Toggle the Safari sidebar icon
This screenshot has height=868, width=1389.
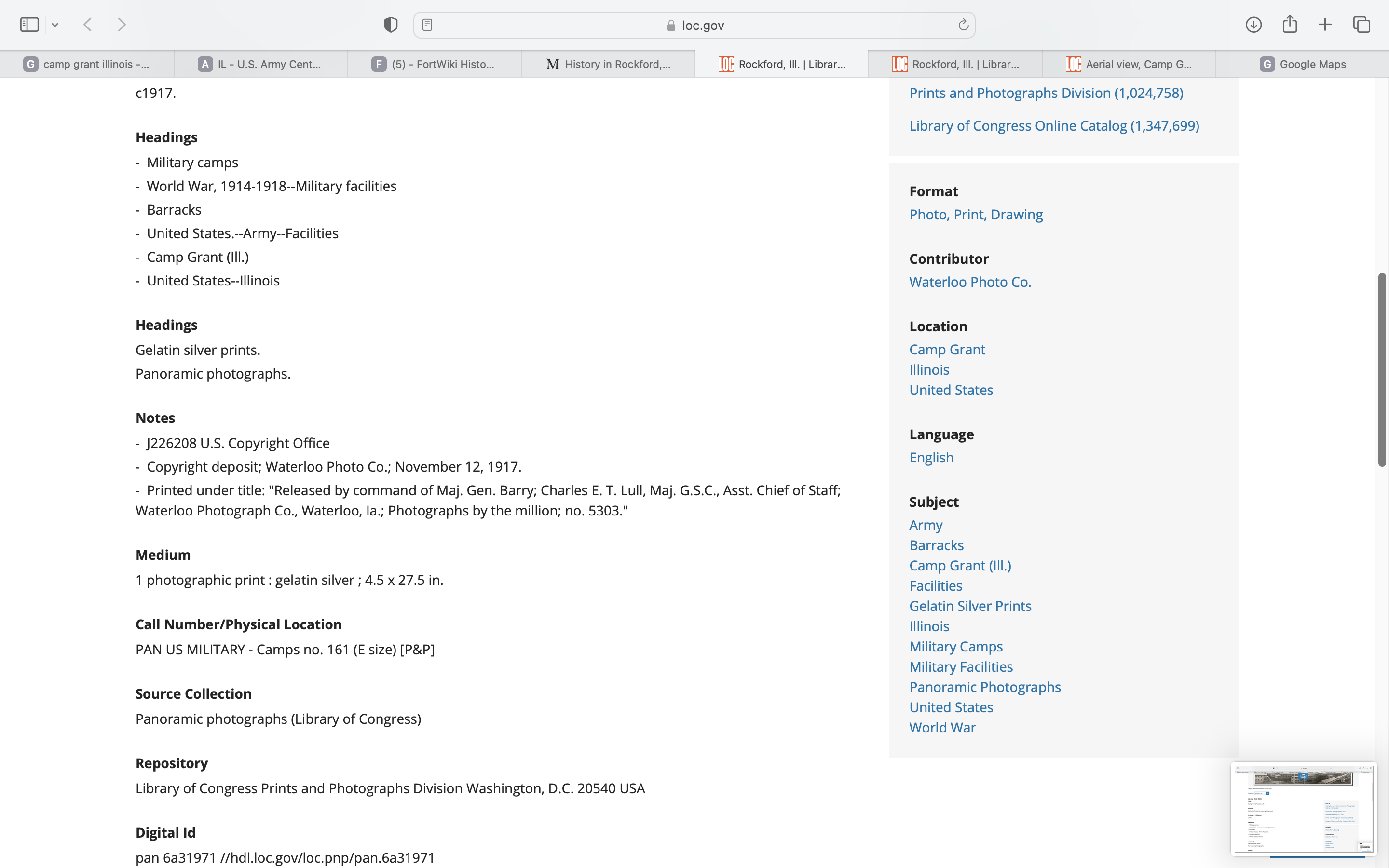29,25
